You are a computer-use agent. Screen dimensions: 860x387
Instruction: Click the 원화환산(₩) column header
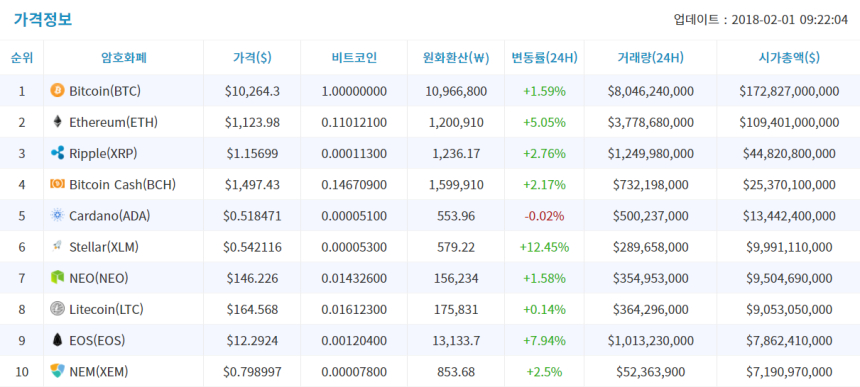click(x=456, y=58)
